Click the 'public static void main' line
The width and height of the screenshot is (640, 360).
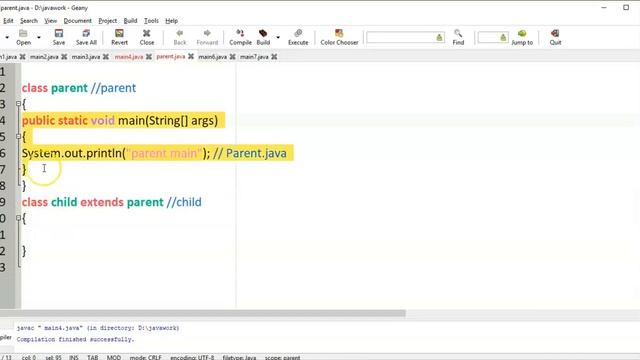(120, 120)
